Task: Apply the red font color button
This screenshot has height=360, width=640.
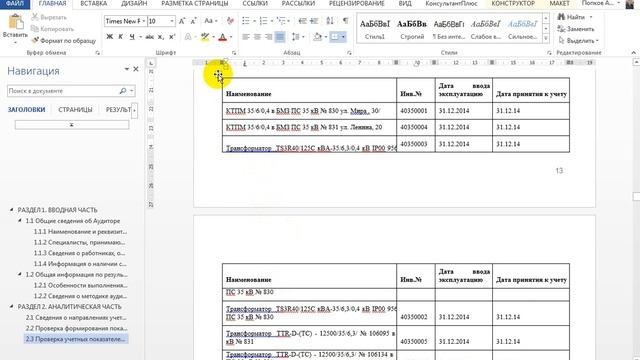Action: pos(222,37)
